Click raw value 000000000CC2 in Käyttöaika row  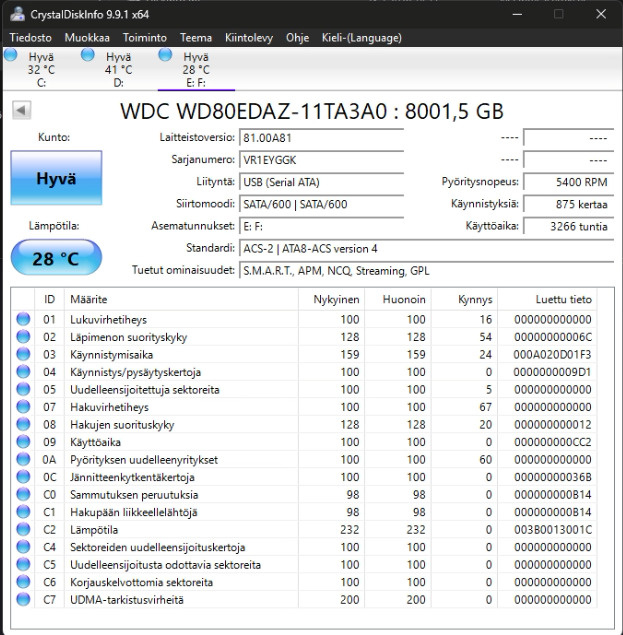(x=552, y=442)
